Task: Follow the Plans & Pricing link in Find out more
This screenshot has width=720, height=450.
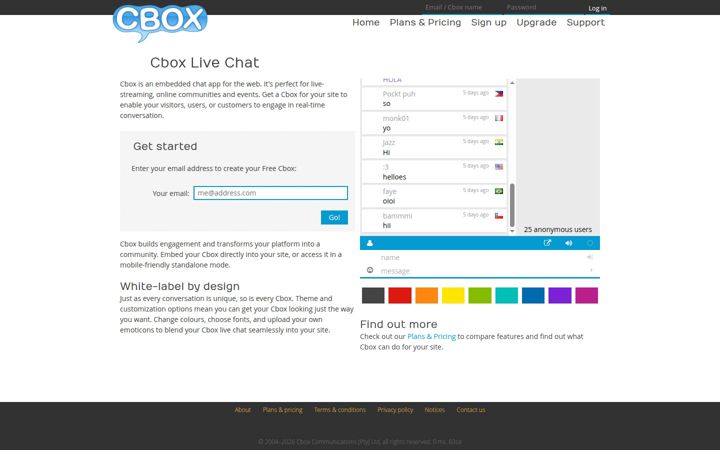Action: coord(431,336)
